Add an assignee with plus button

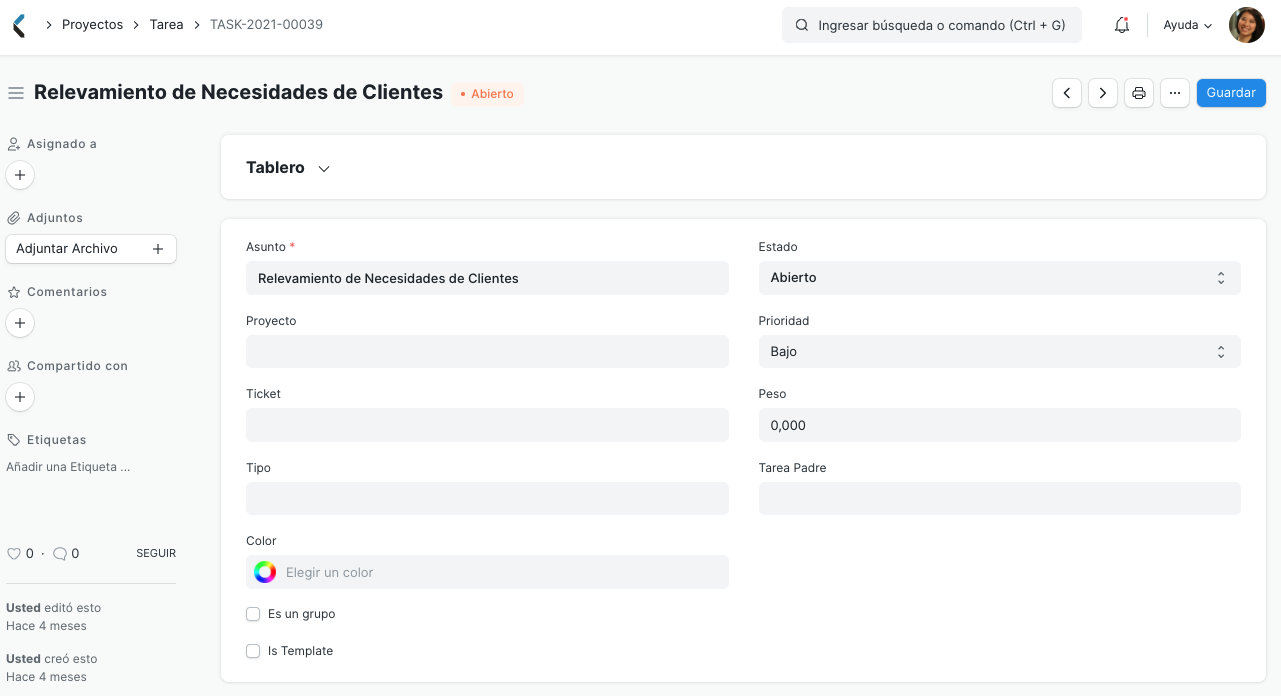pos(20,175)
